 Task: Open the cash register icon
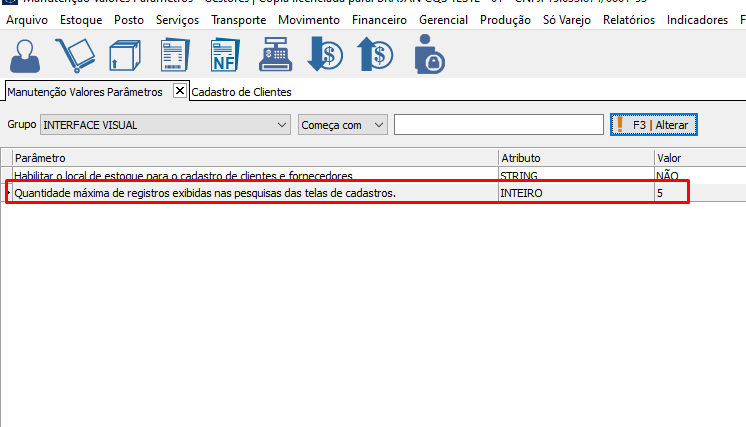[277, 54]
